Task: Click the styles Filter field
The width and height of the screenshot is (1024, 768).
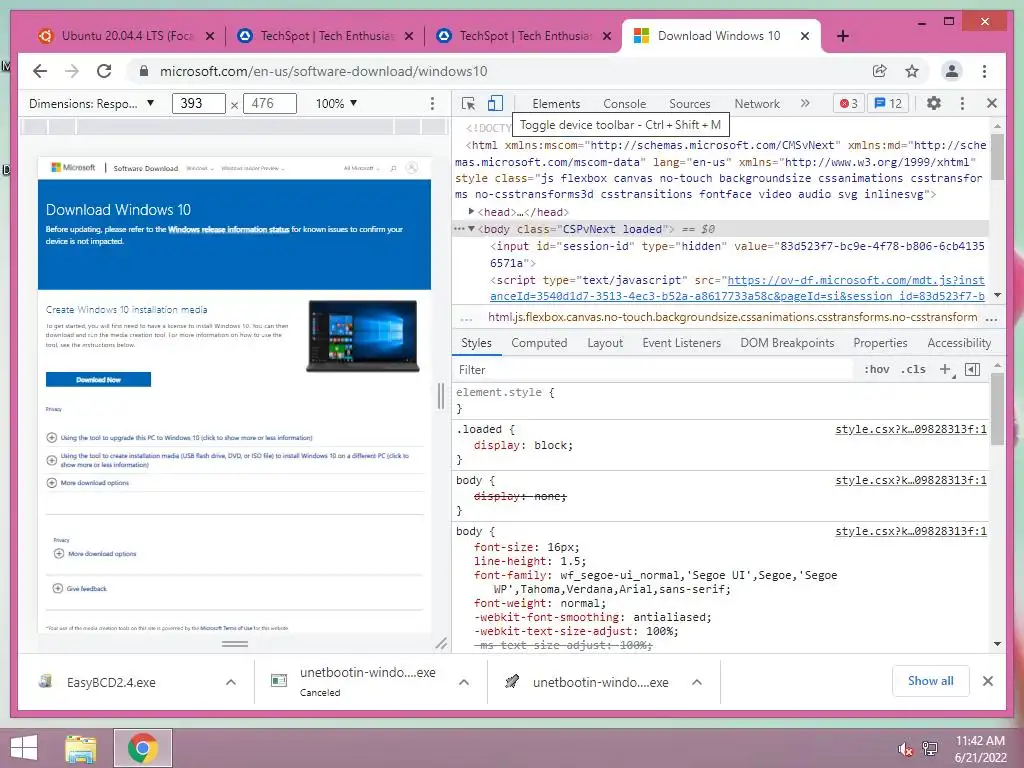Action: (x=653, y=370)
